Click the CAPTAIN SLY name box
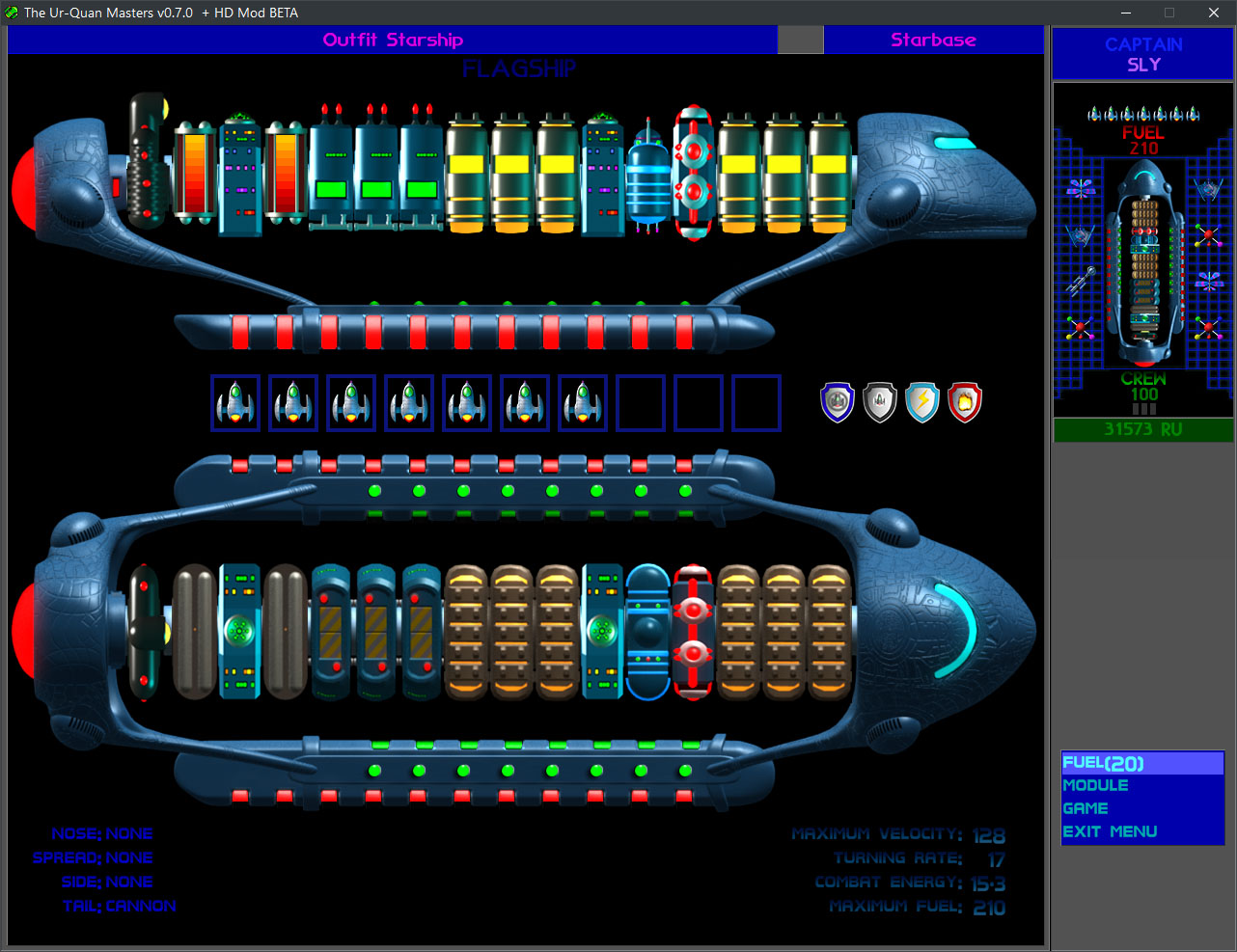 click(x=1143, y=54)
